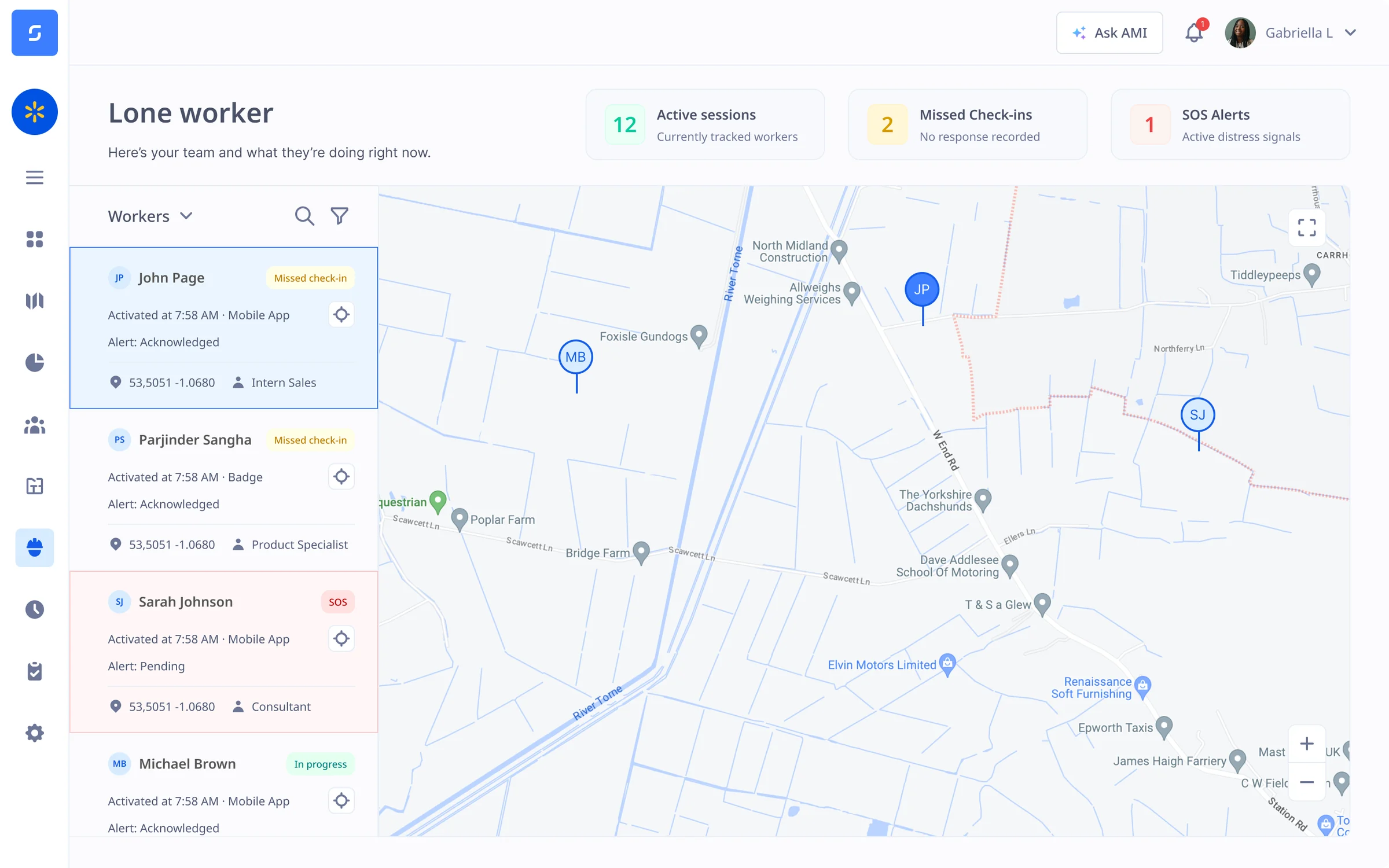1389x868 pixels.
Task: Click the Ask AMI button
Action: coord(1109,33)
